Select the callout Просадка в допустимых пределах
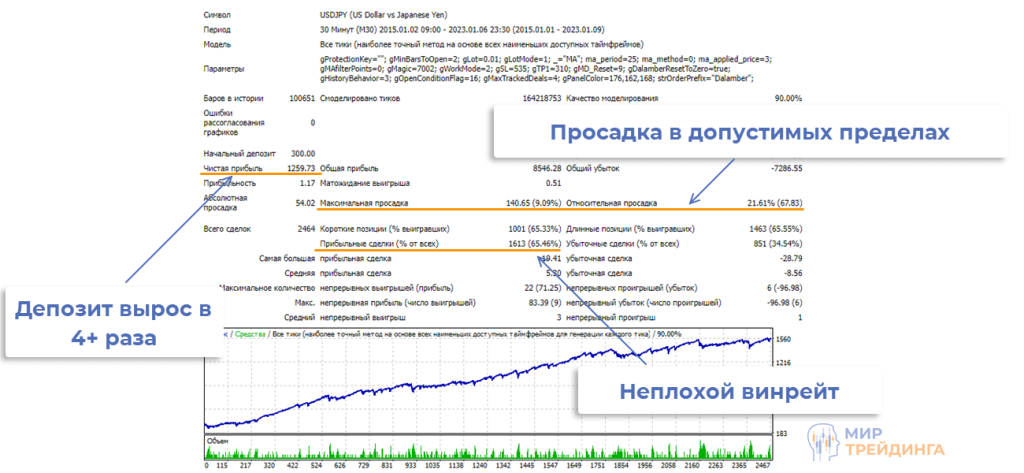This screenshot has width=1024, height=473. pos(748,133)
